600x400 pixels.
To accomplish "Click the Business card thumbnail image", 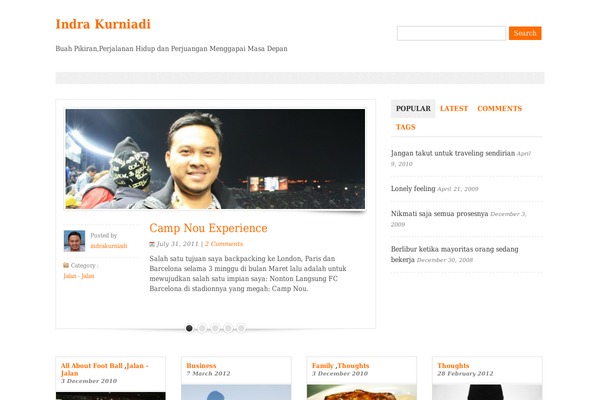I will [236, 392].
